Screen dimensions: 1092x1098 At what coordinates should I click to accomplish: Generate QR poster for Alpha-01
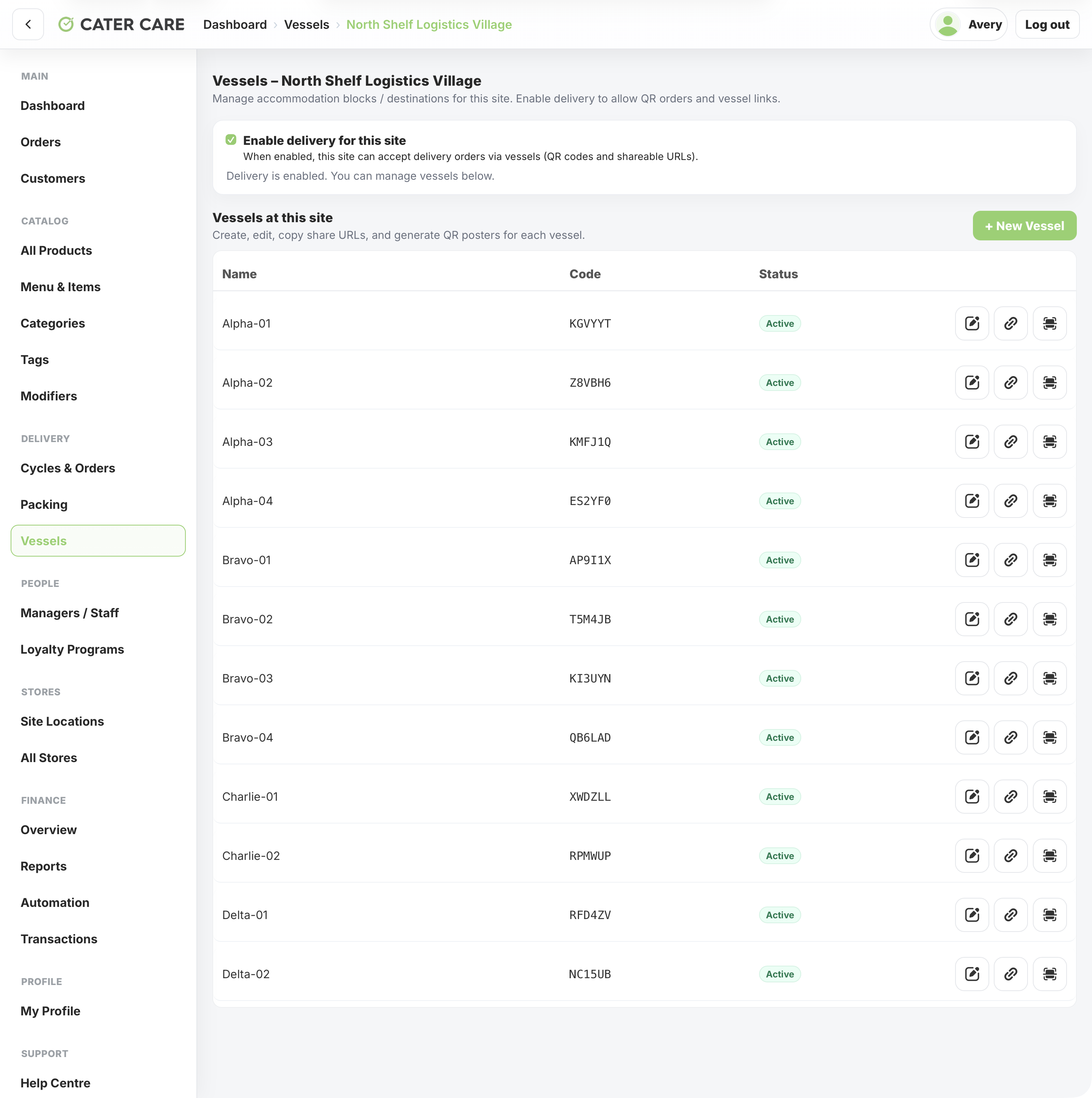pos(1050,323)
